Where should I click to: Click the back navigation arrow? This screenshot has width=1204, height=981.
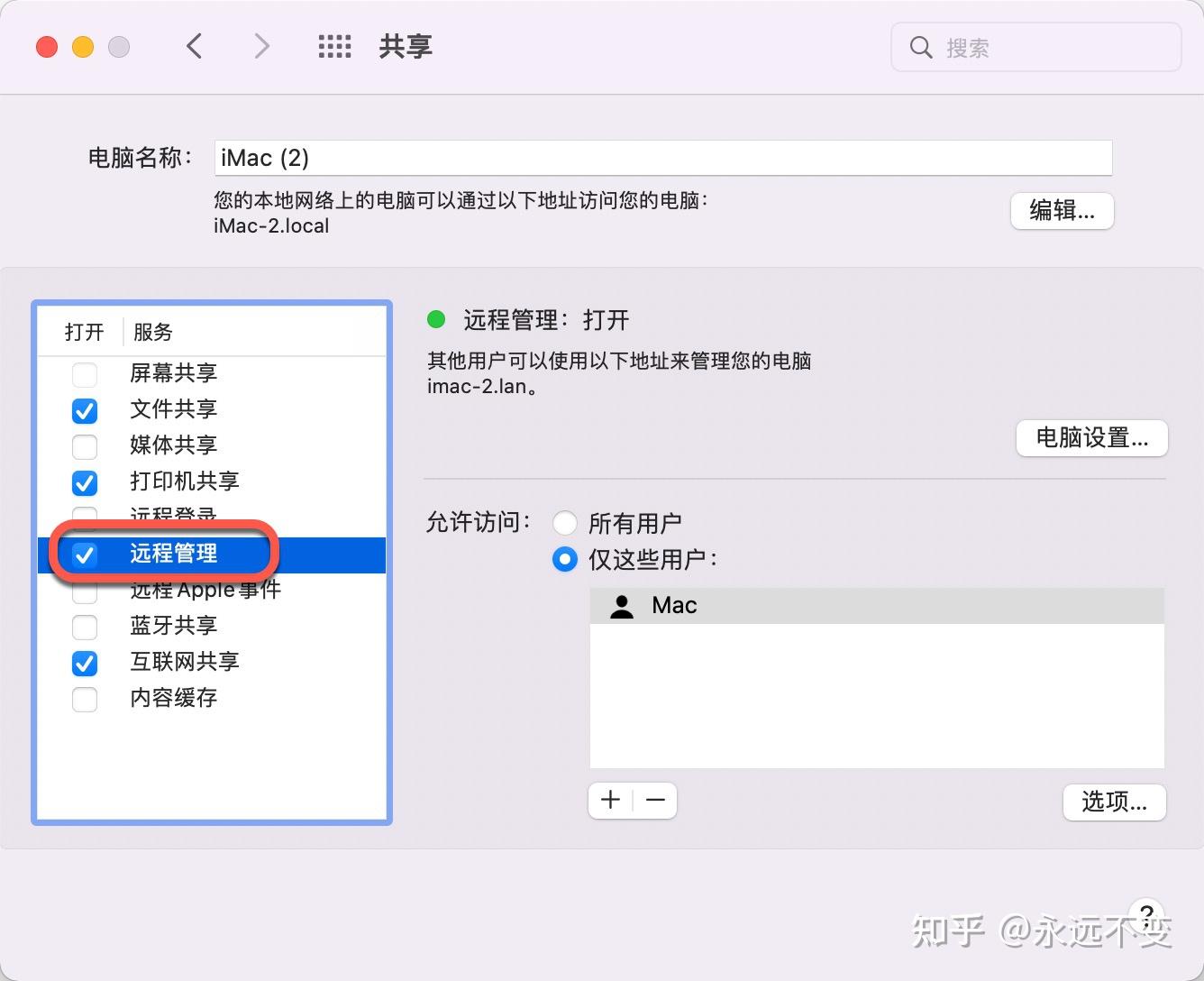coord(194,46)
